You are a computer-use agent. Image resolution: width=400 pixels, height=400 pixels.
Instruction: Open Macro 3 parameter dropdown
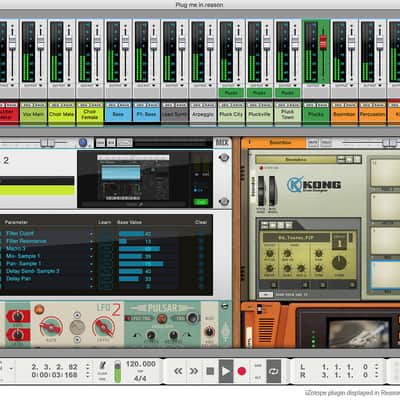point(91,249)
